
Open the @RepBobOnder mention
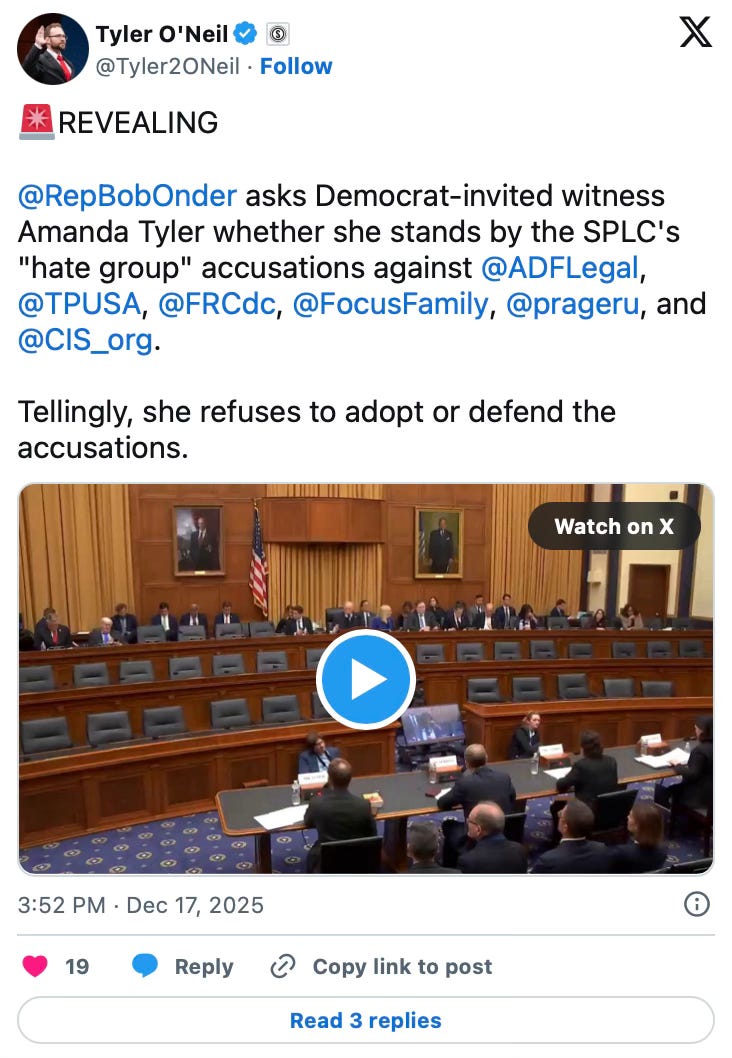click(x=127, y=196)
